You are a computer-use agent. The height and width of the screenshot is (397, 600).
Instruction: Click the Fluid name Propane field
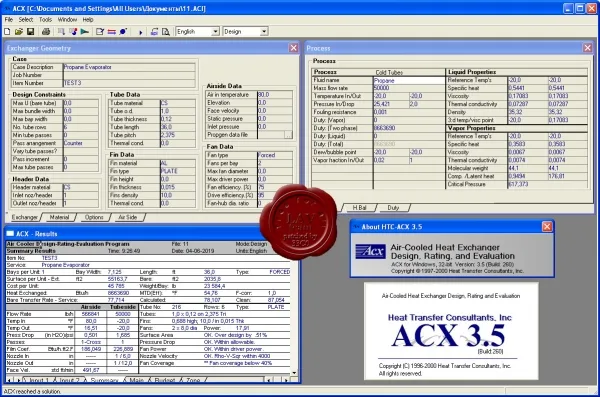click(408, 80)
